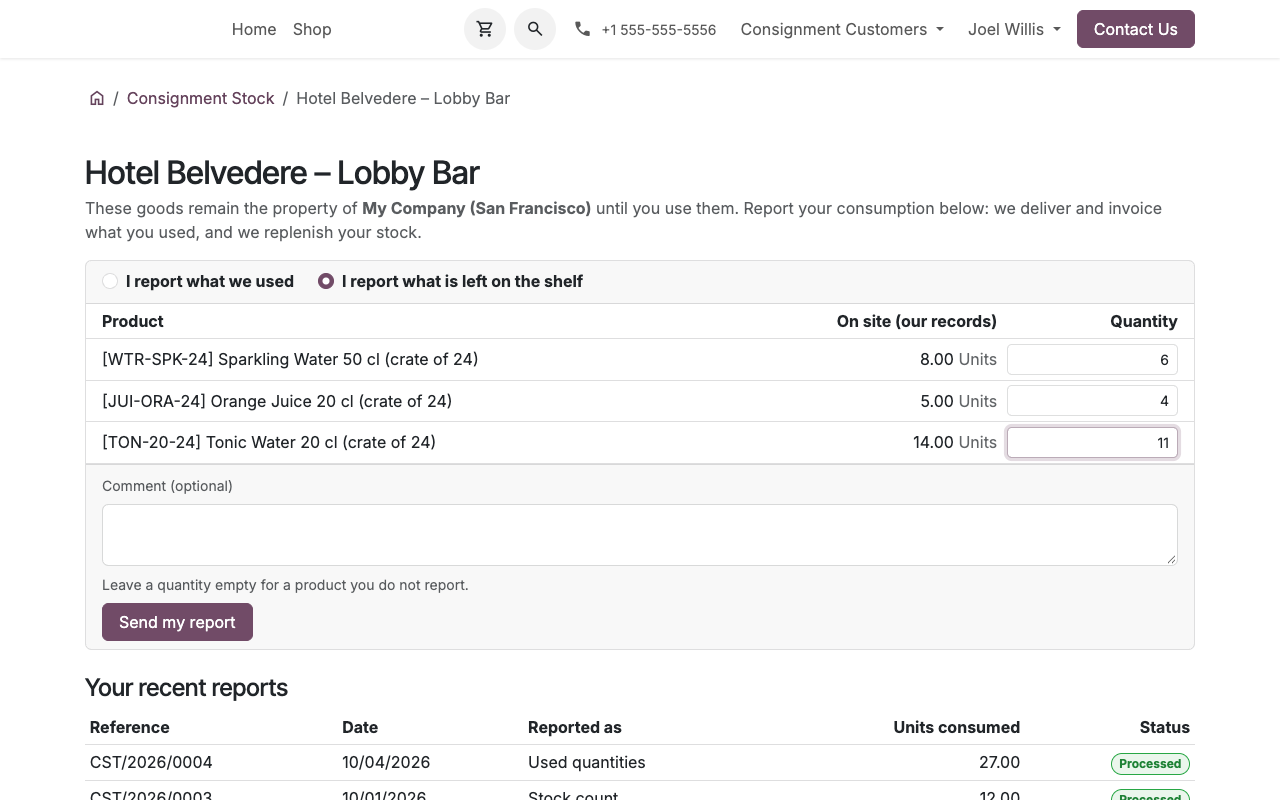Focus the Sparkling Water quantity field
This screenshot has height=800, width=1280.
click(1092, 360)
